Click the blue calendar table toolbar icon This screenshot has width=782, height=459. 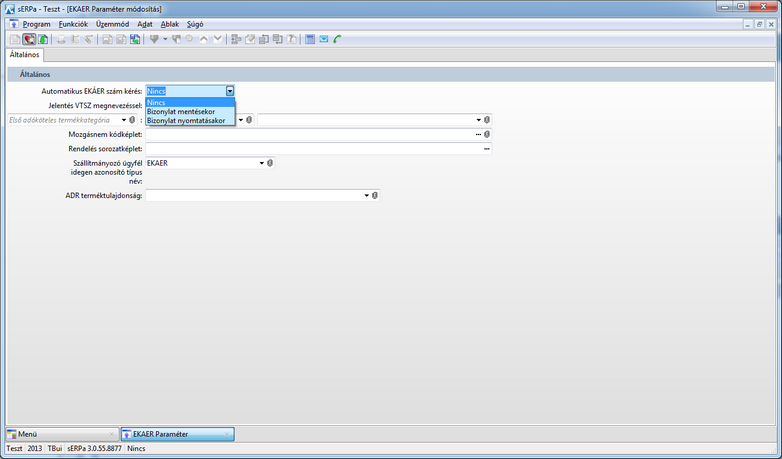pyautogui.click(x=310, y=39)
